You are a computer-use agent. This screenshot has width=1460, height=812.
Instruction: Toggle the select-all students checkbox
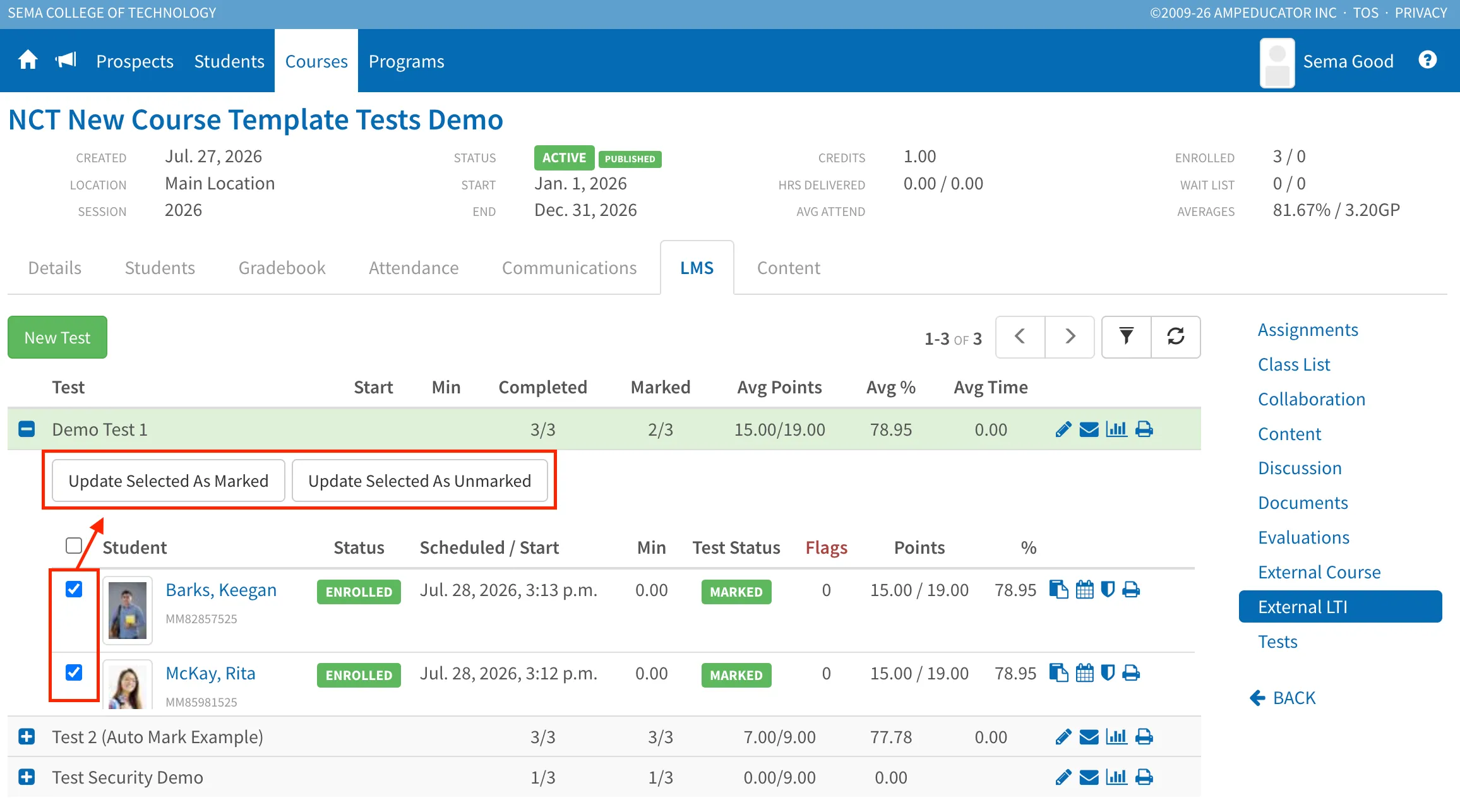point(74,545)
